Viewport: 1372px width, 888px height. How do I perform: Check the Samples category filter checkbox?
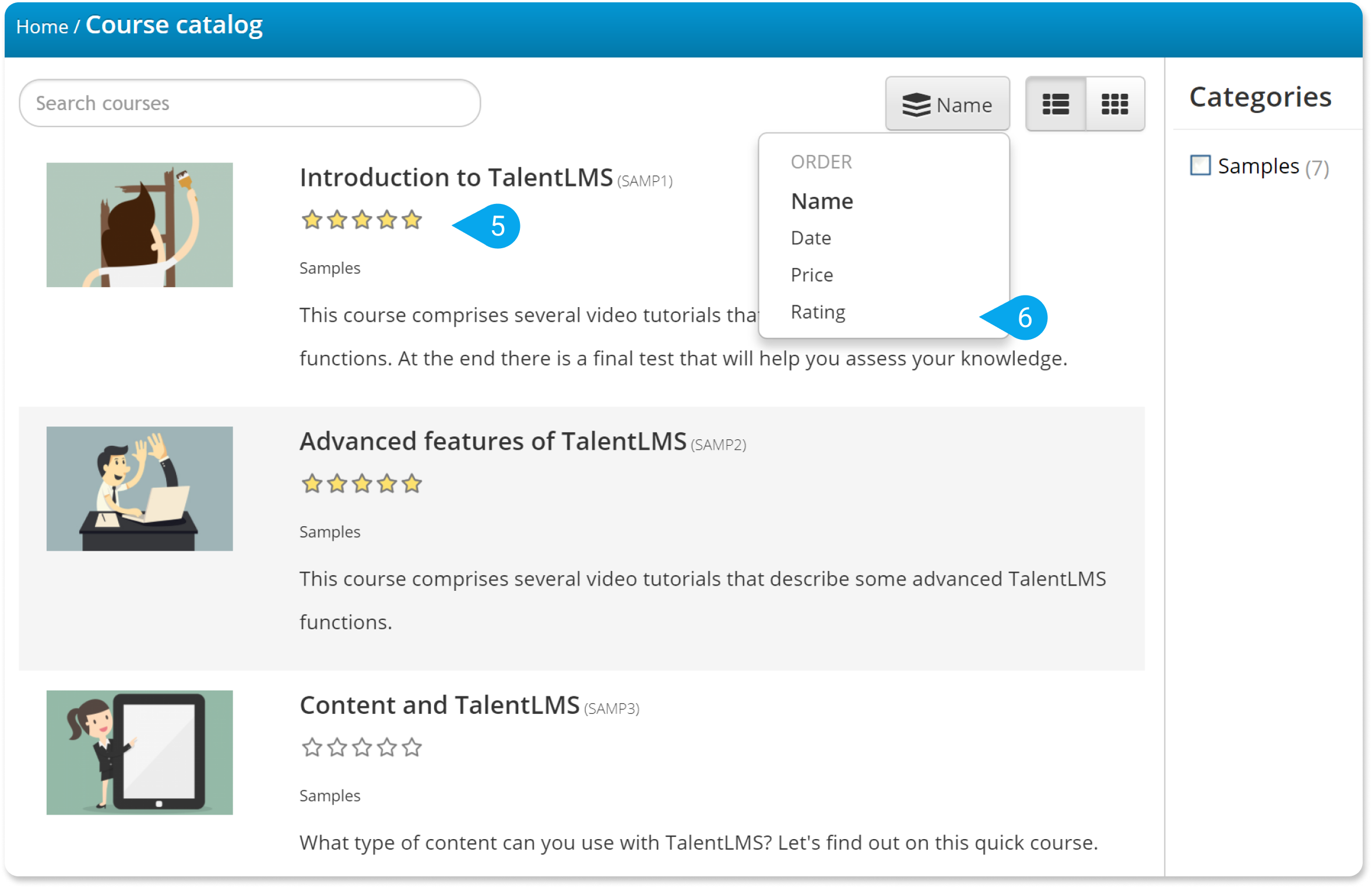pyautogui.click(x=1202, y=166)
